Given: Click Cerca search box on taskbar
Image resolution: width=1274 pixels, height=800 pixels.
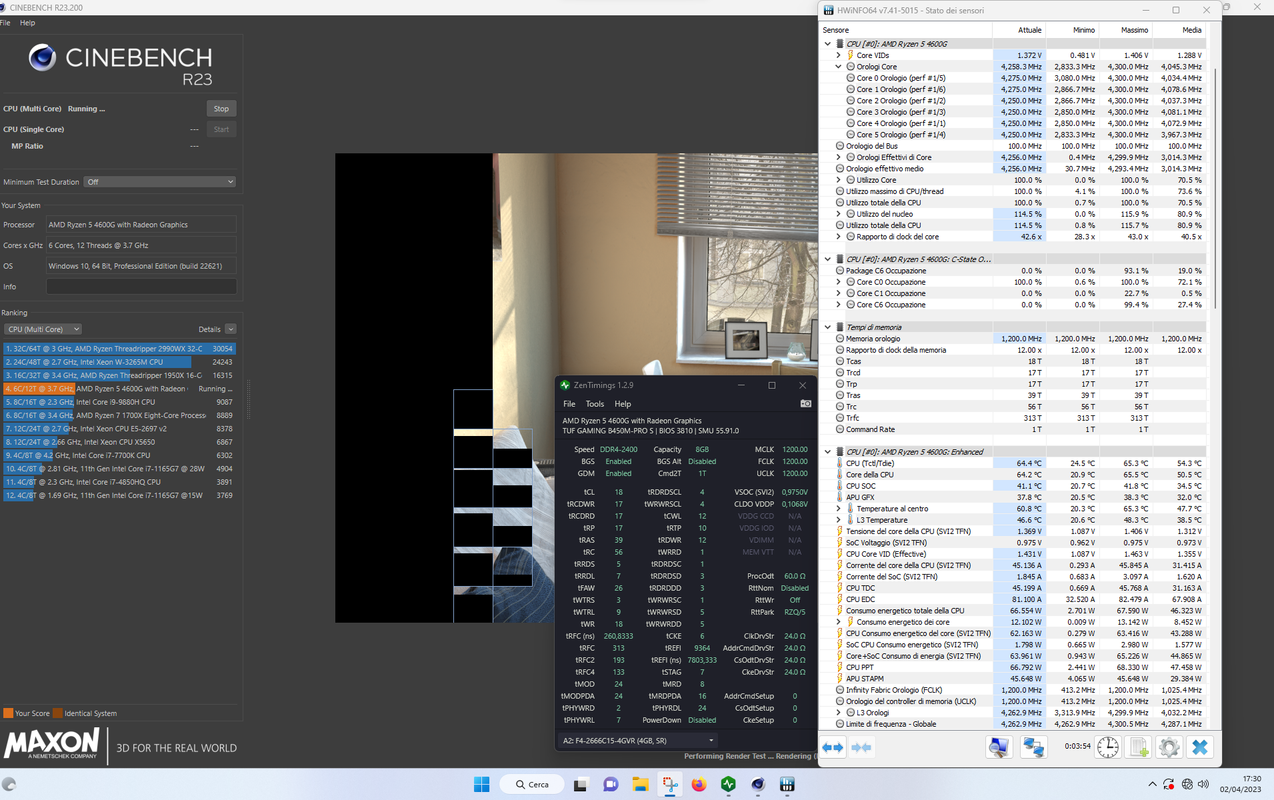Looking at the screenshot, I should (x=533, y=784).
